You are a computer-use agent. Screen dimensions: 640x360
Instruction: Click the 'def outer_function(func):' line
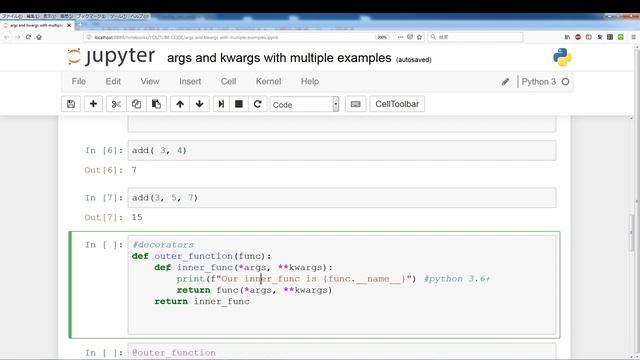(202, 256)
